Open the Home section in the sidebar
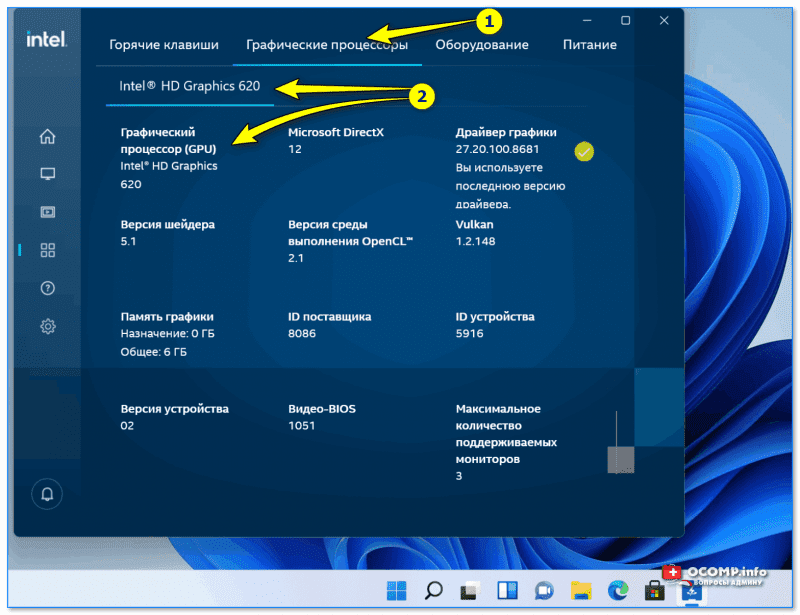This screenshot has height=615, width=800. (47, 136)
